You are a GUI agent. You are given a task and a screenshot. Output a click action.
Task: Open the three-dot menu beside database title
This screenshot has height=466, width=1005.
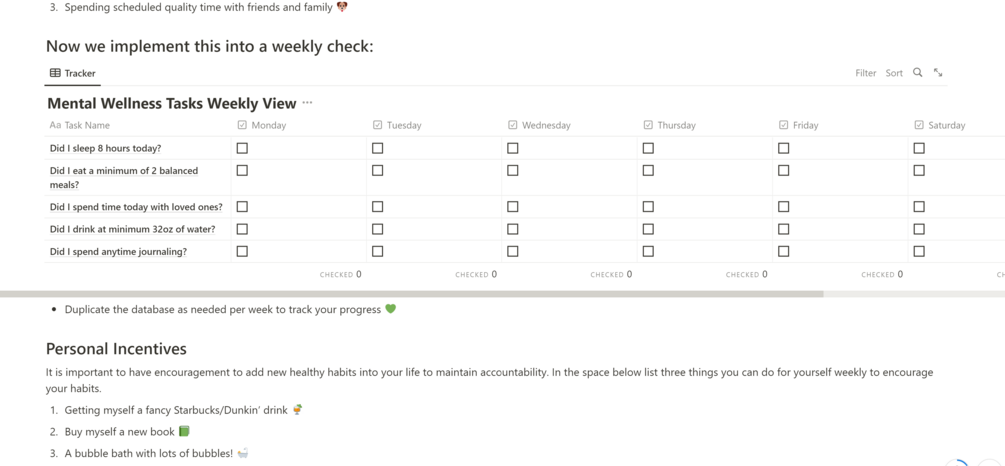click(x=307, y=103)
